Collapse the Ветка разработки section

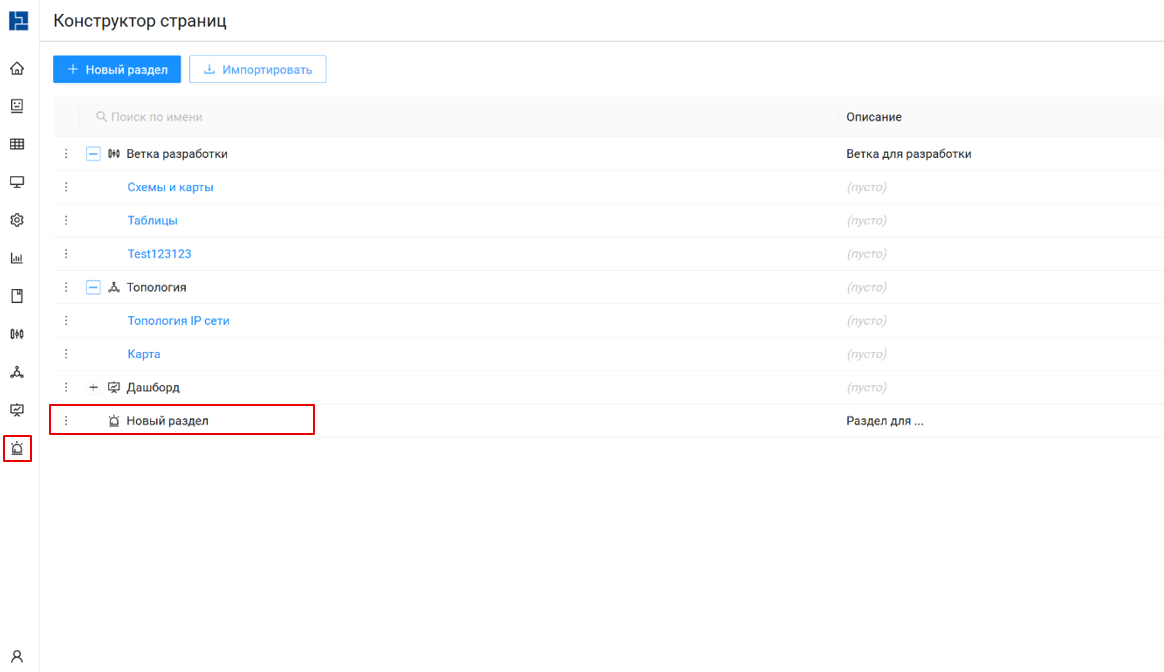coord(93,154)
